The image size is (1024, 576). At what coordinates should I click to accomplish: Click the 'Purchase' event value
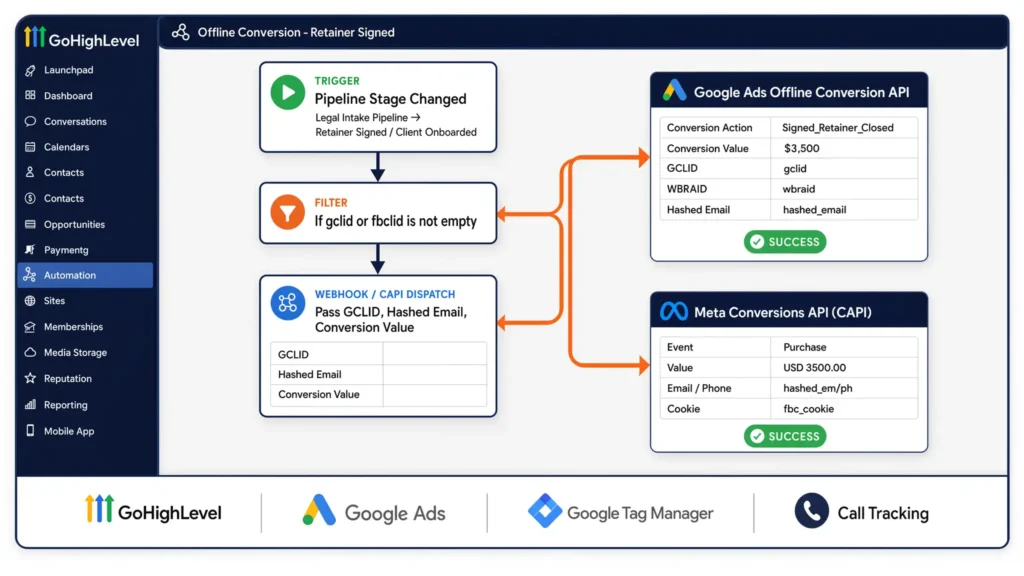805,347
